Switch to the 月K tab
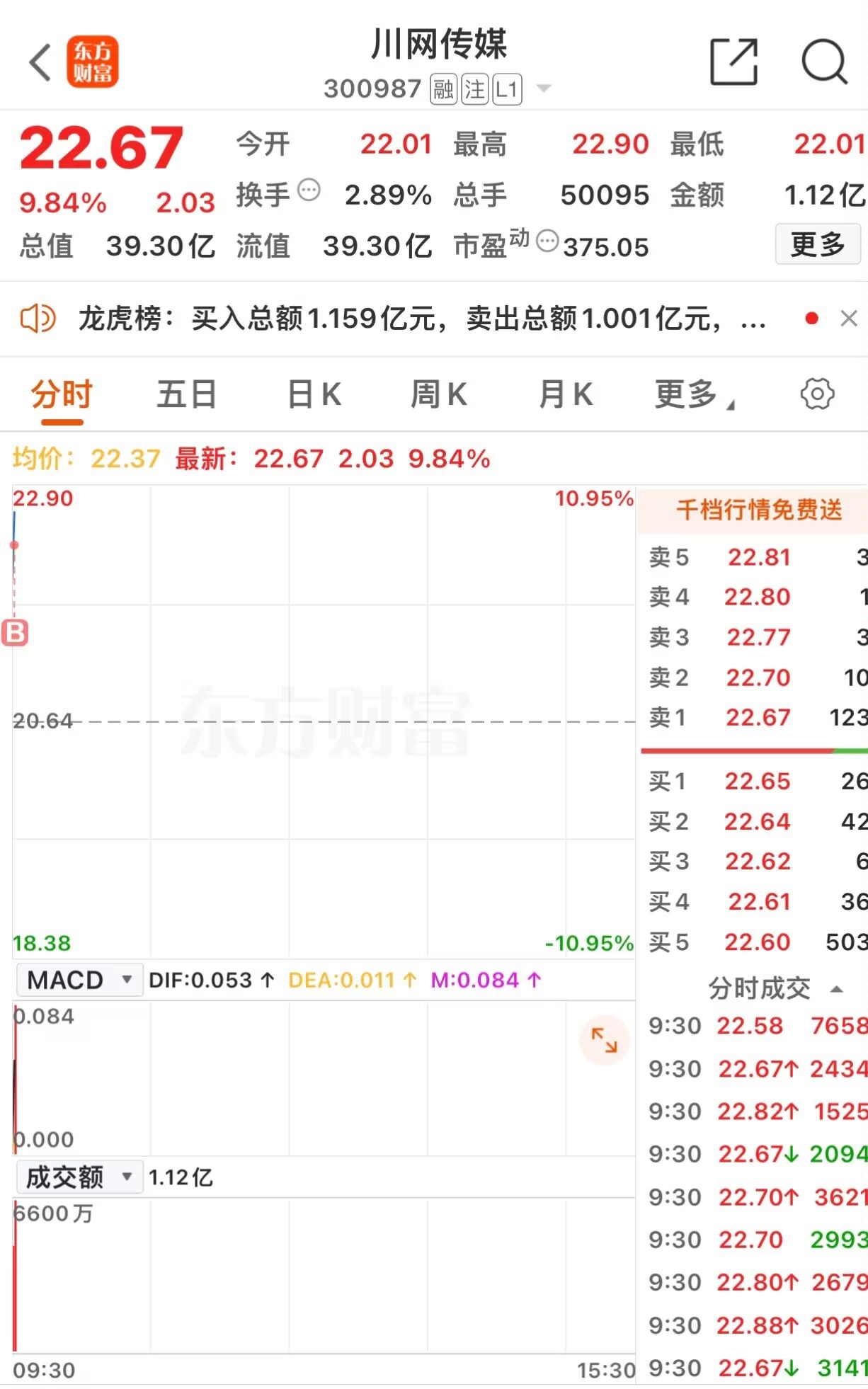 pos(565,394)
